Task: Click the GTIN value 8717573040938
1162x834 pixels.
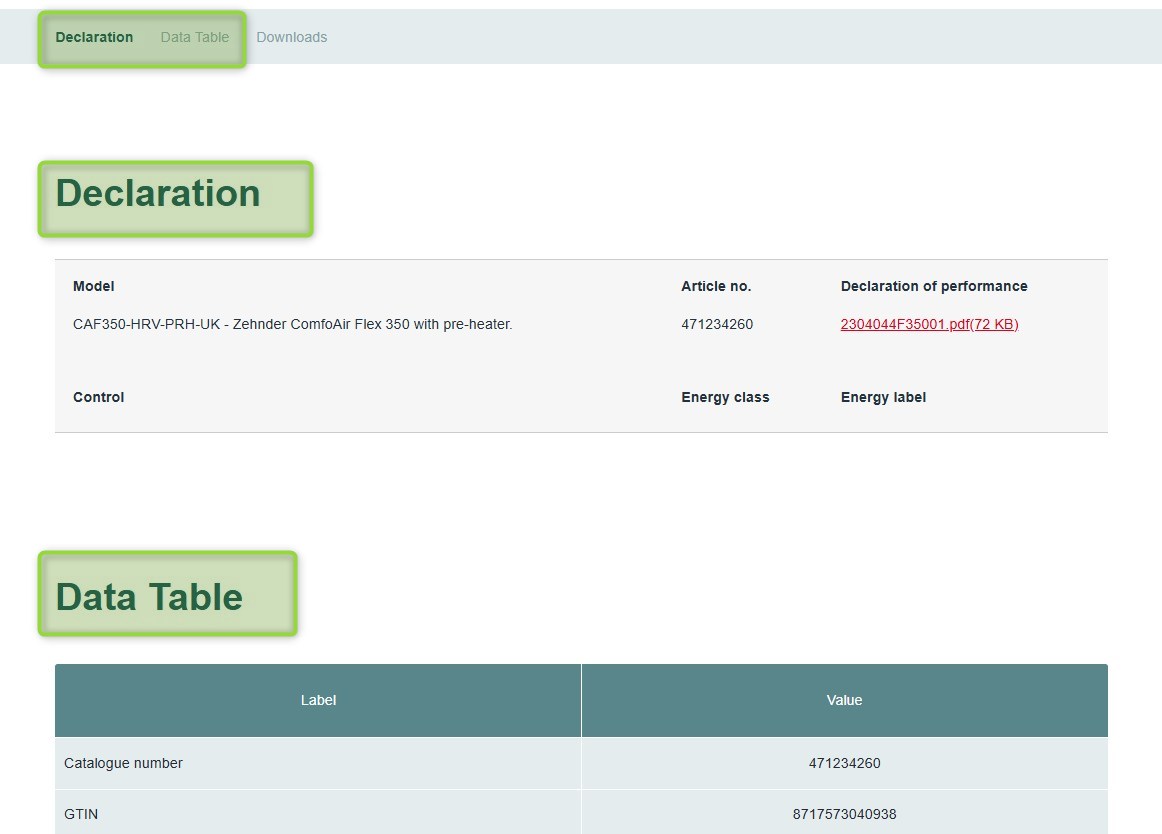Action: [844, 814]
